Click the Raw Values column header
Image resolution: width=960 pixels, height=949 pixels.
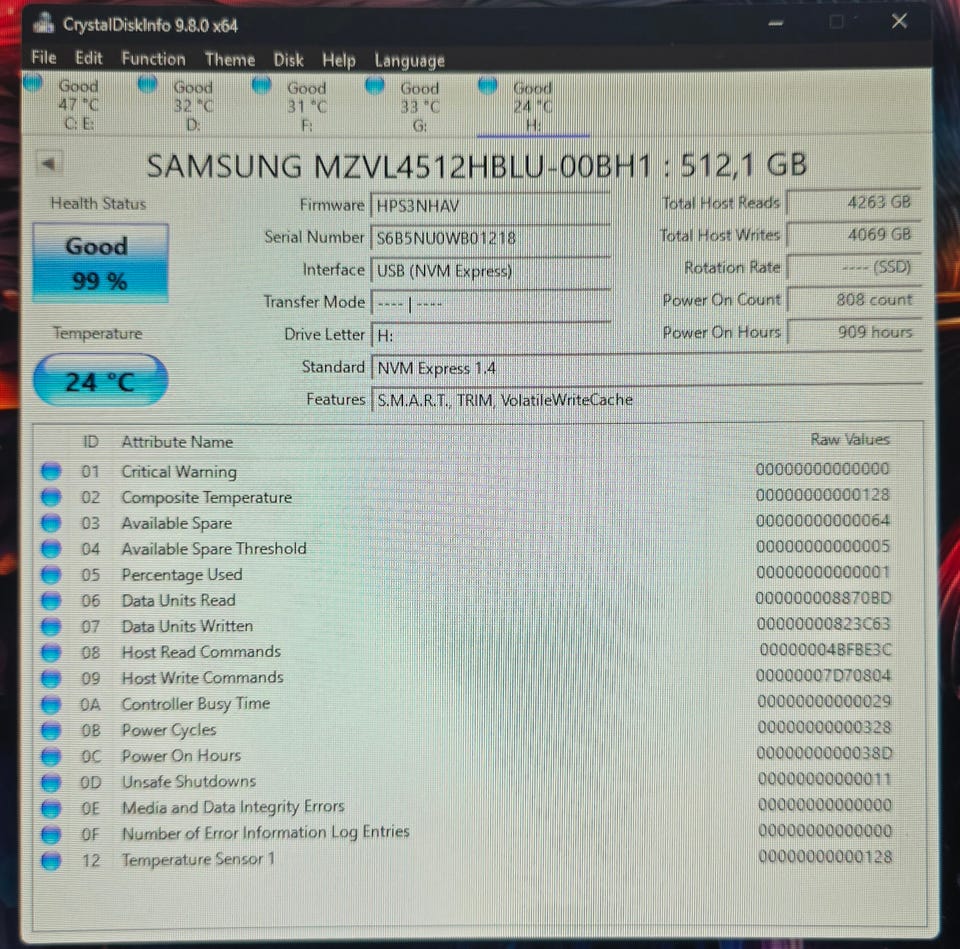point(850,440)
